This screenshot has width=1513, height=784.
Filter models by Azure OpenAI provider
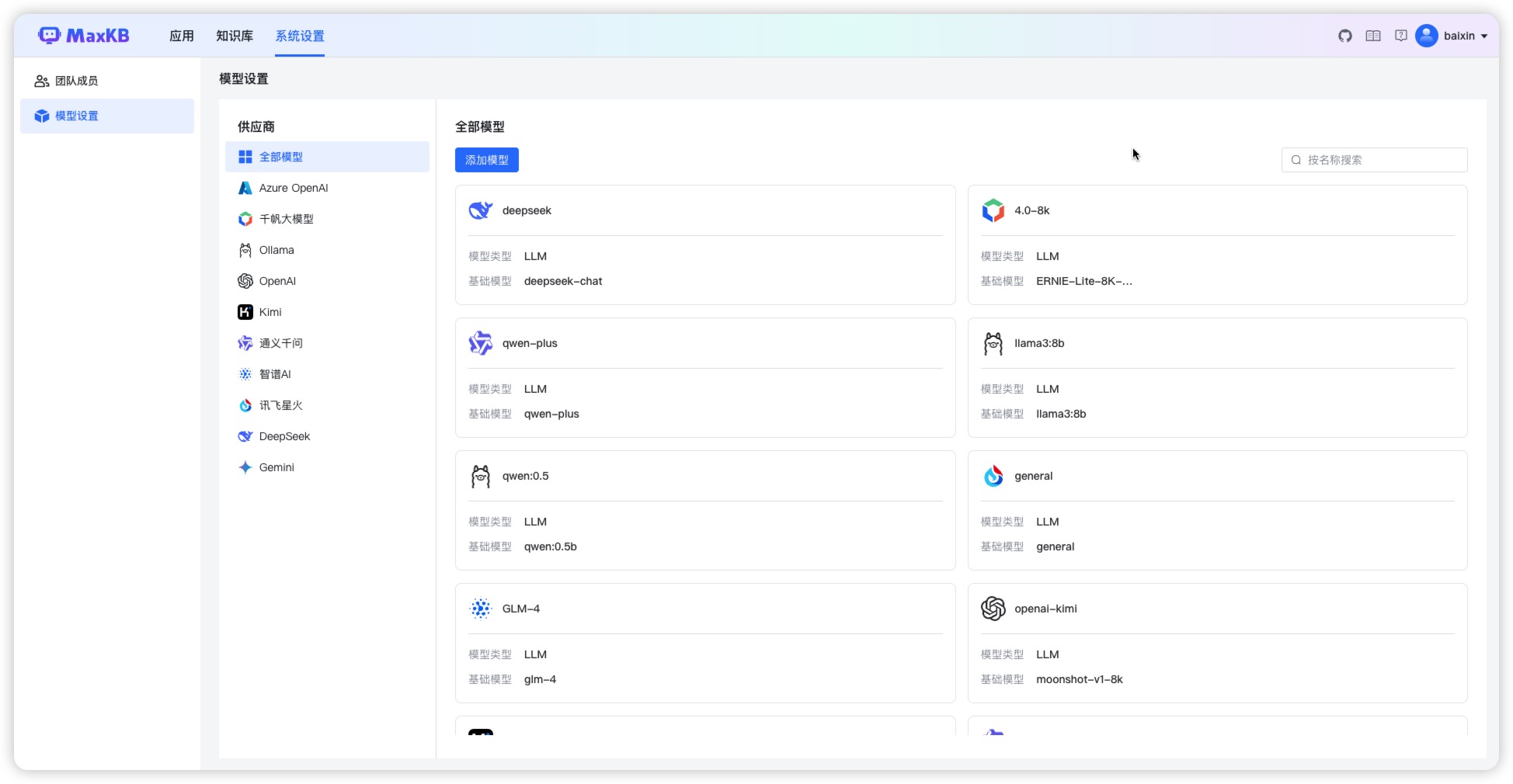327,188
